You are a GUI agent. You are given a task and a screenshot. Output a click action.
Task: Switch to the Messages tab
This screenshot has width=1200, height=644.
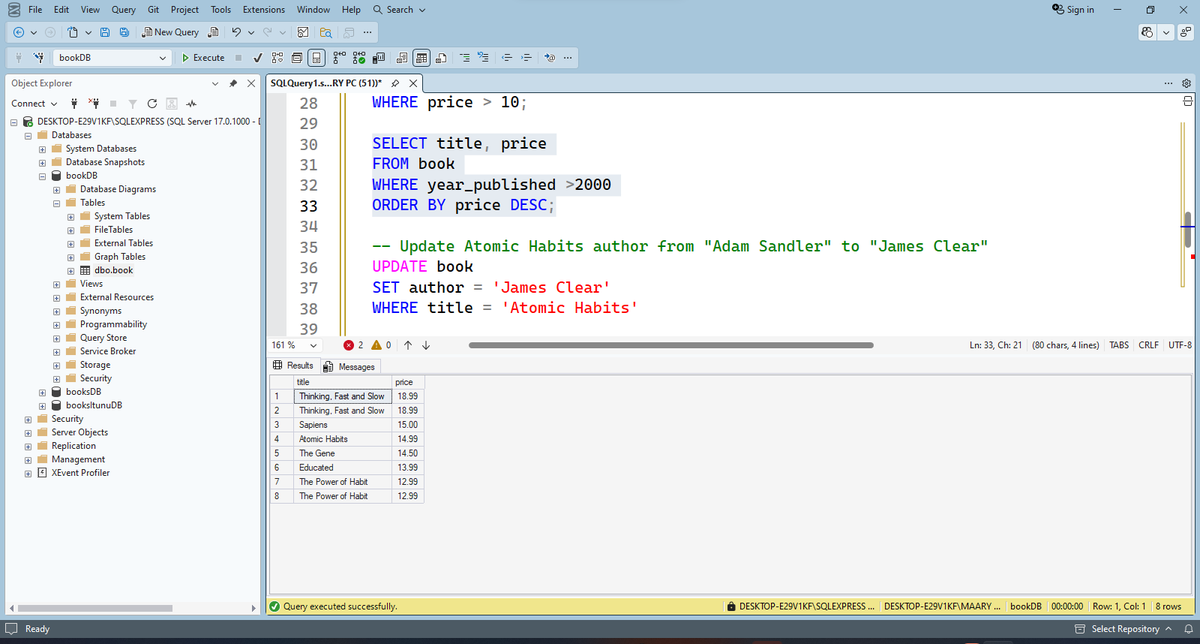(349, 366)
